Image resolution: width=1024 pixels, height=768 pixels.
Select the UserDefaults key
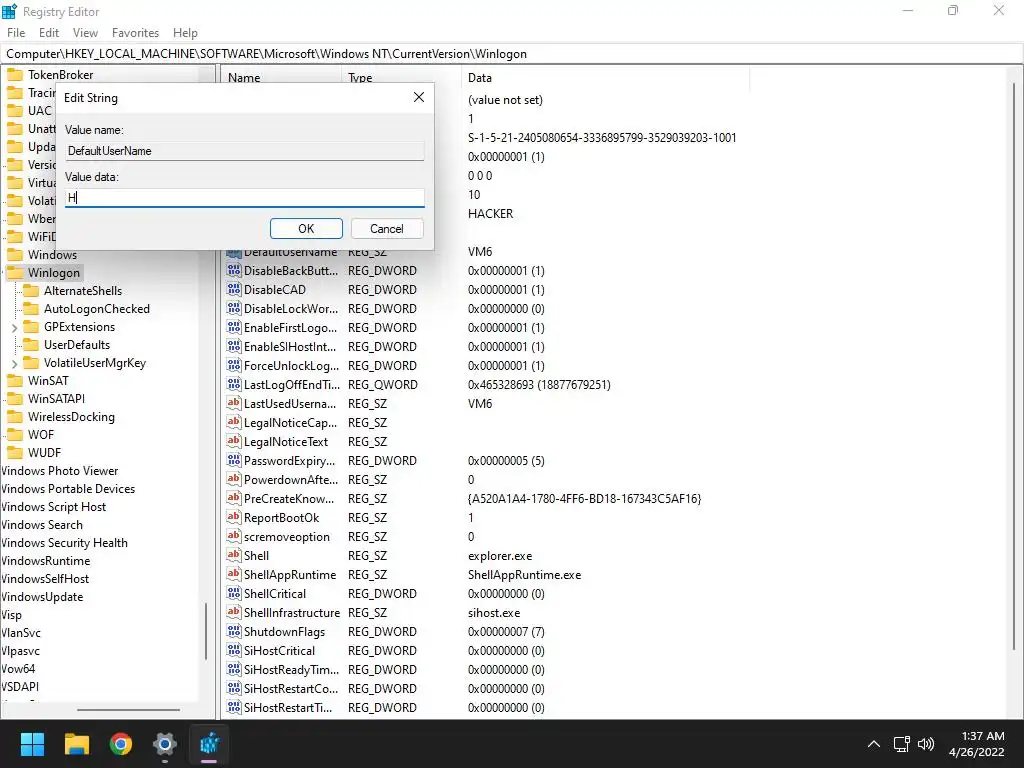coord(77,345)
